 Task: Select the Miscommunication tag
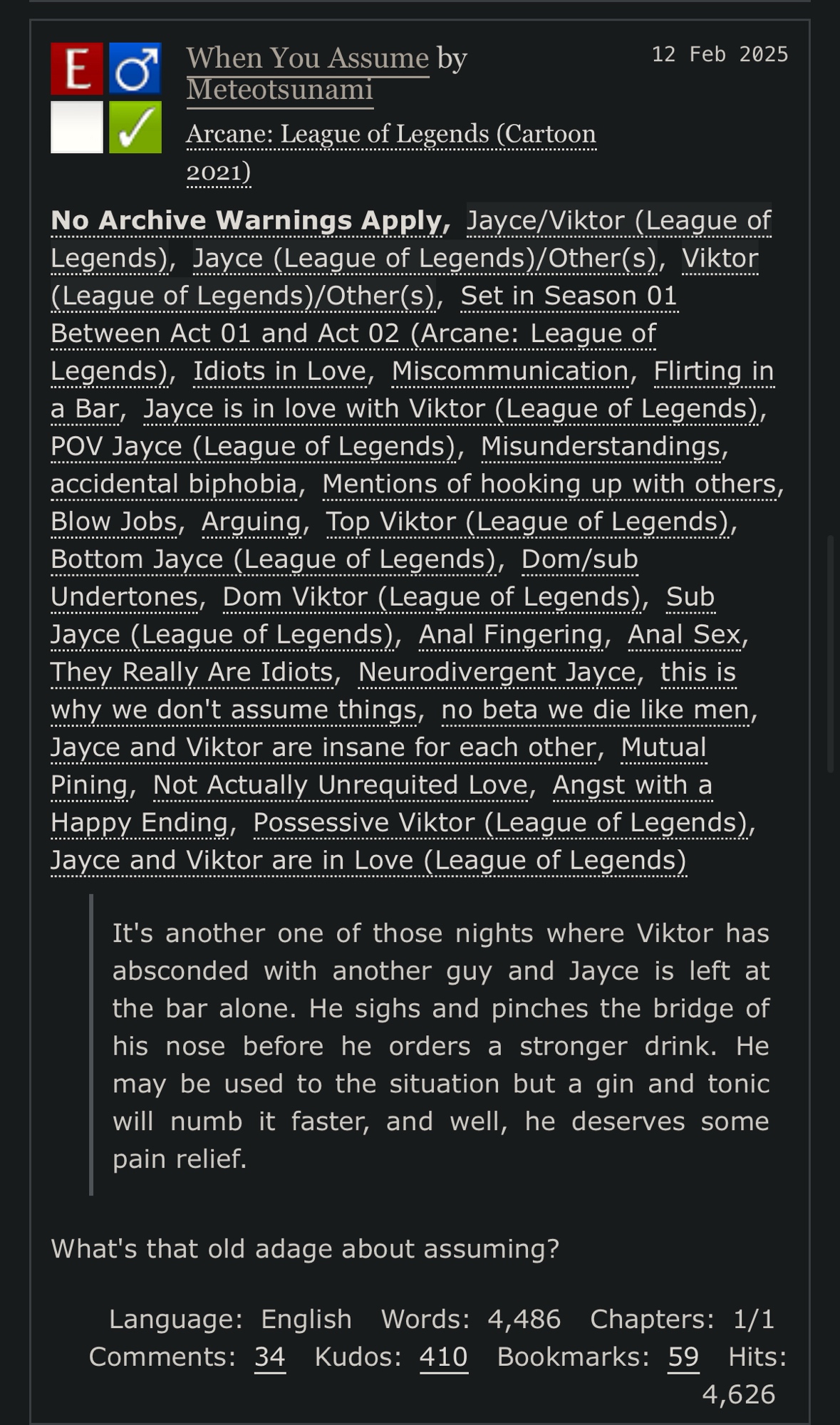tap(509, 371)
